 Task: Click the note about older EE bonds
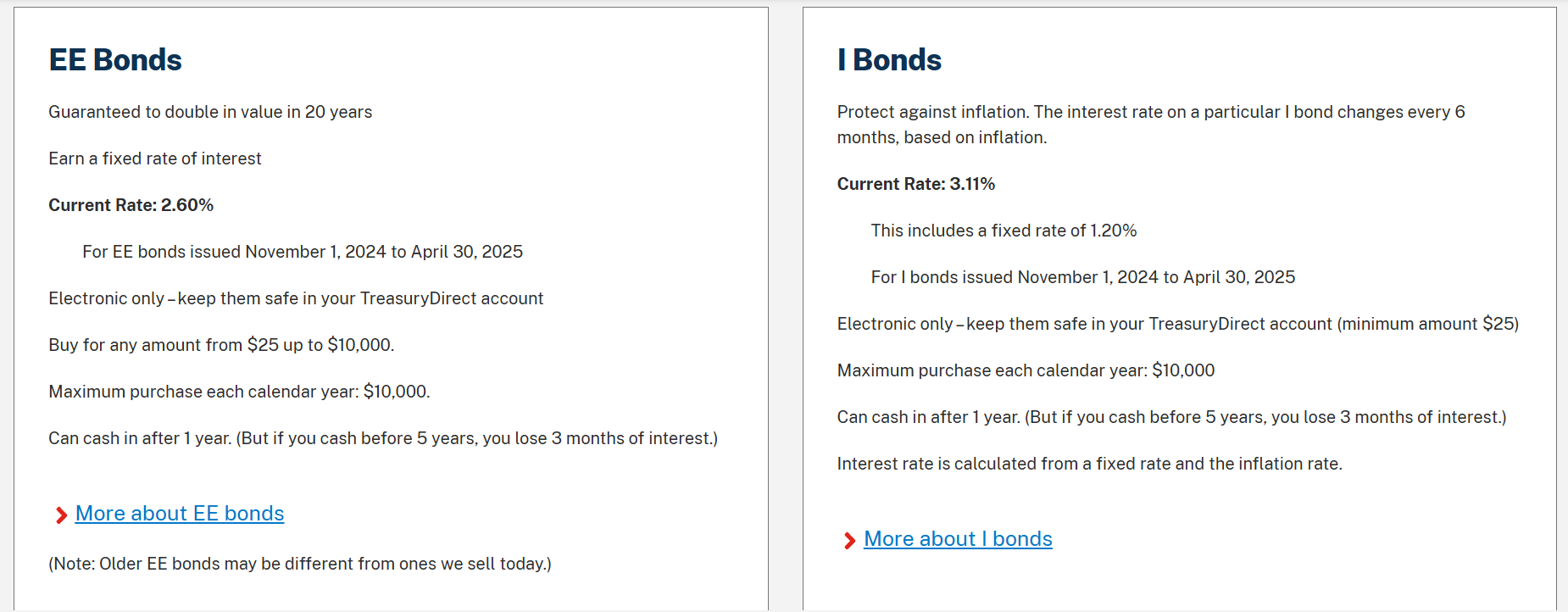(x=300, y=563)
